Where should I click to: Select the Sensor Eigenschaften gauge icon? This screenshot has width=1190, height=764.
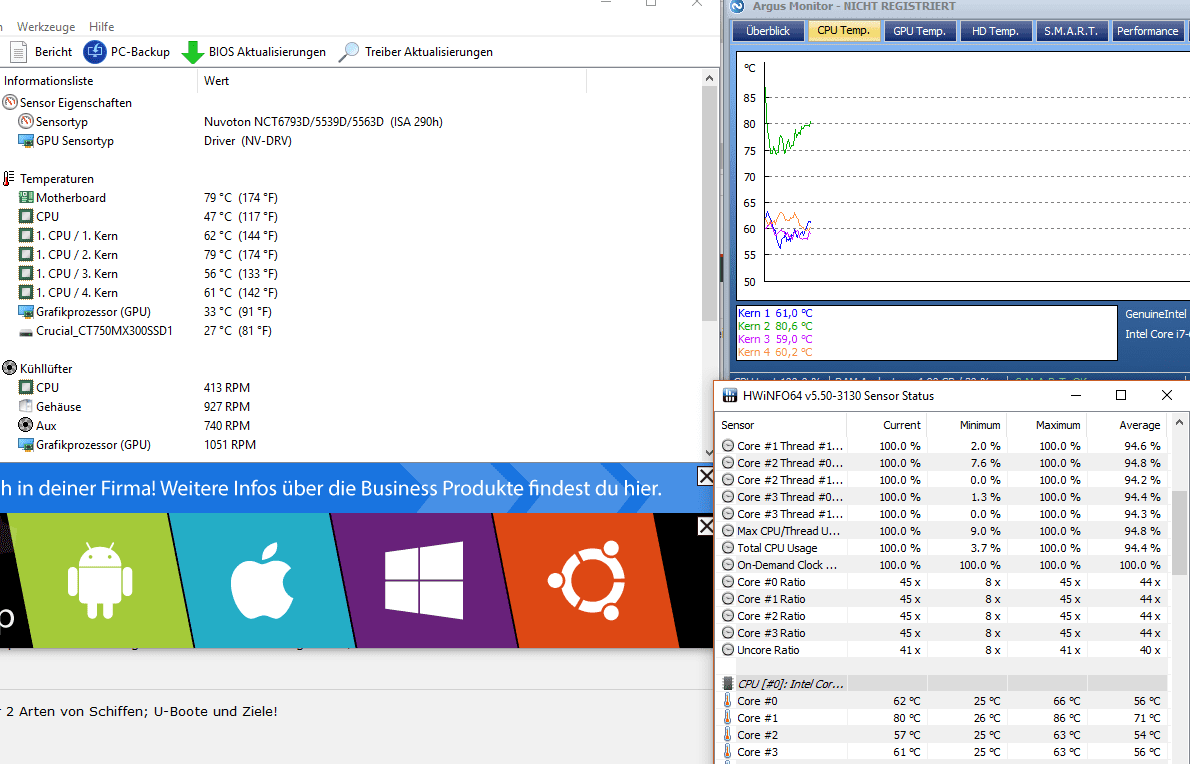[10, 102]
